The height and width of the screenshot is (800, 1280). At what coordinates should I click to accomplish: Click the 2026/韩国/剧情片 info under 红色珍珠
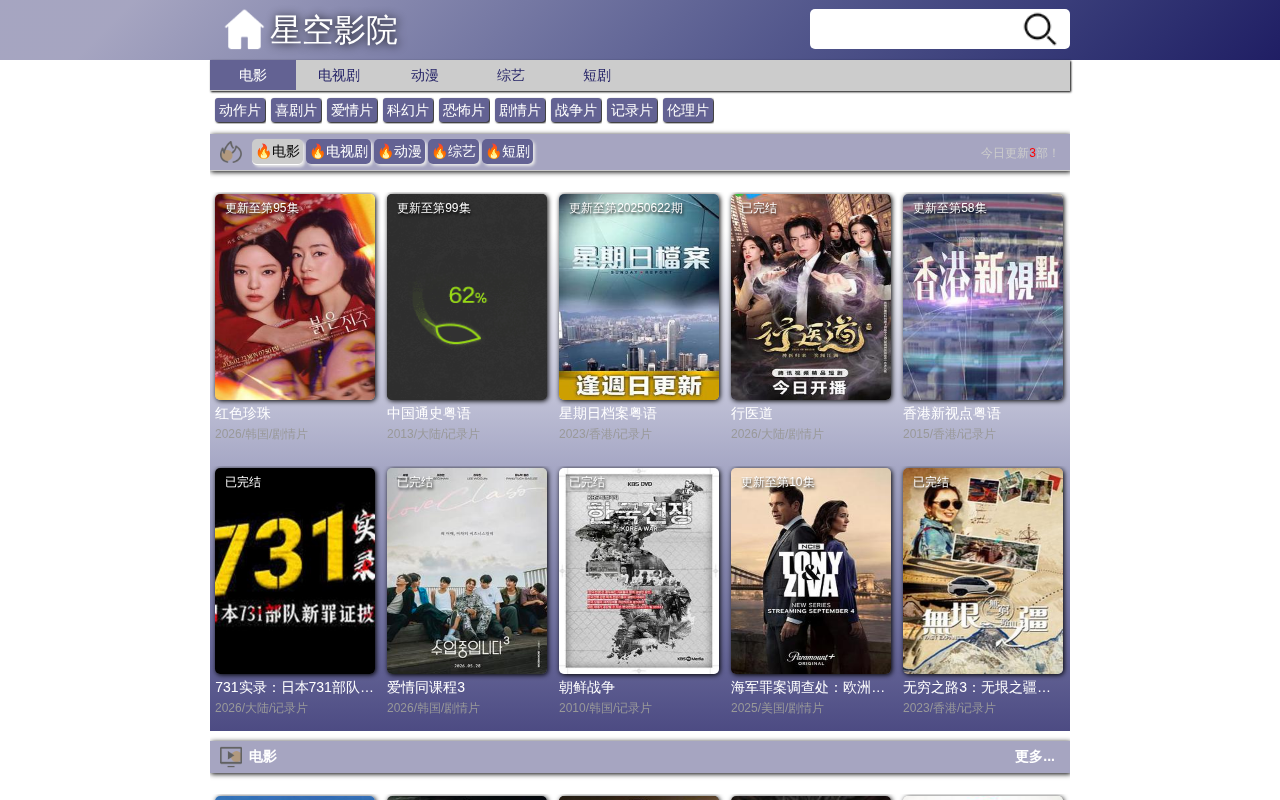point(262,434)
